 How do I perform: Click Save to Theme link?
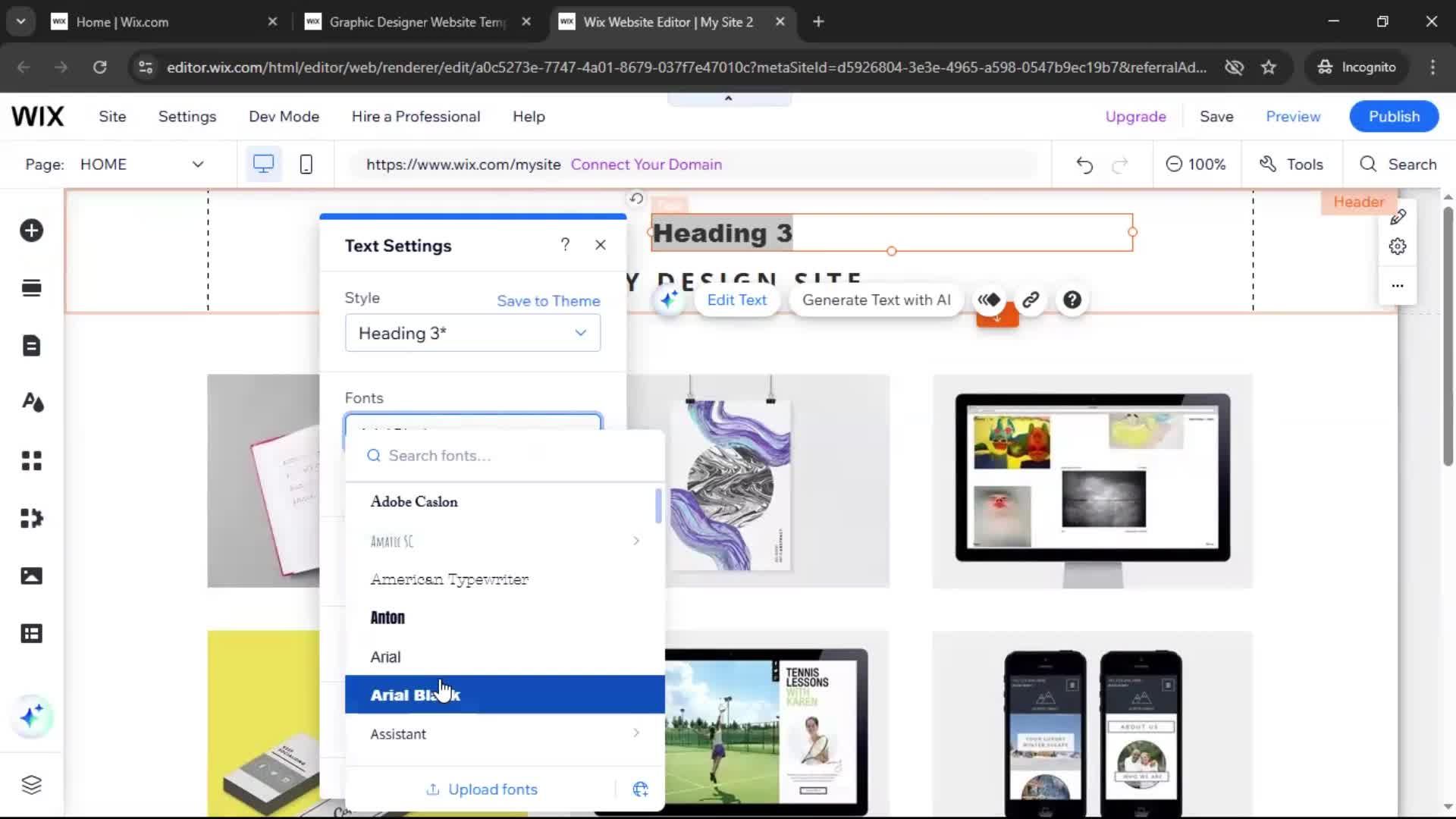pos(548,301)
